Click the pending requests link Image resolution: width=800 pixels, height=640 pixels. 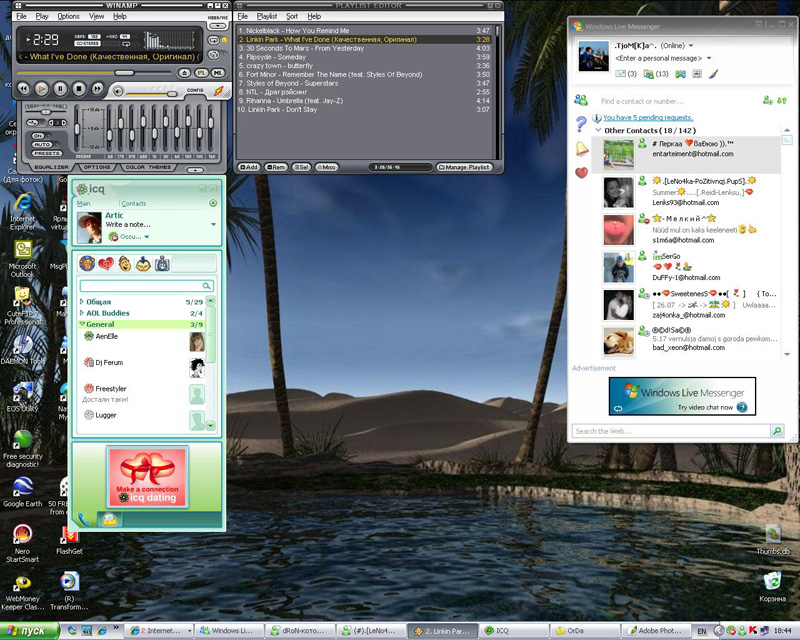tap(648, 117)
